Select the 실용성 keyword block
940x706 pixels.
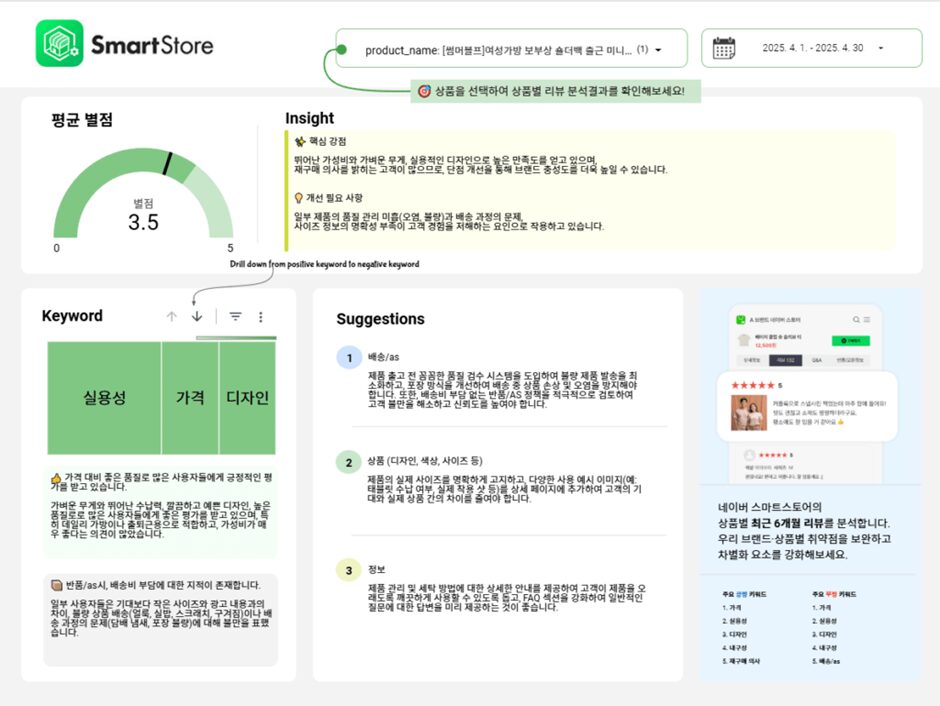pyautogui.click(x=104, y=398)
